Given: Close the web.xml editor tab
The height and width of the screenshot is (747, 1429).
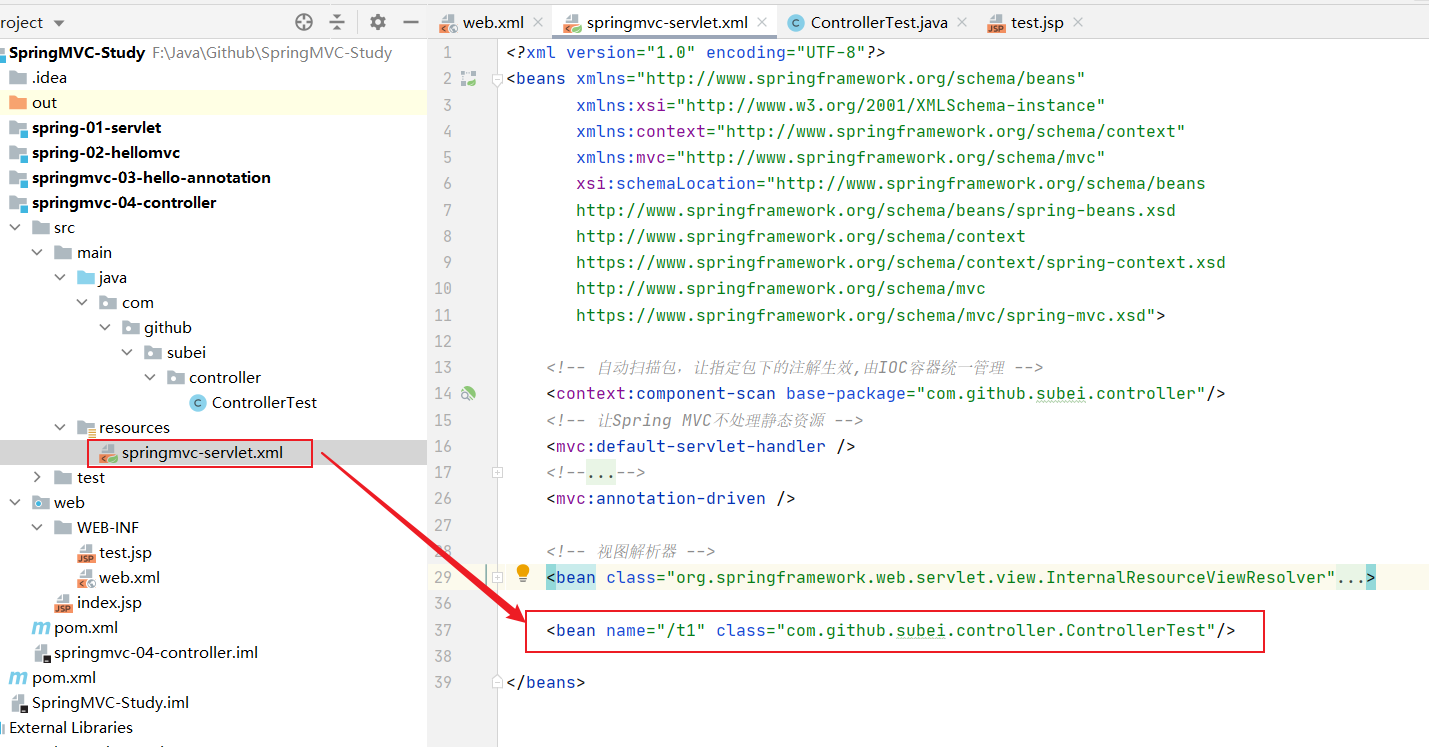Looking at the screenshot, I should [538, 22].
